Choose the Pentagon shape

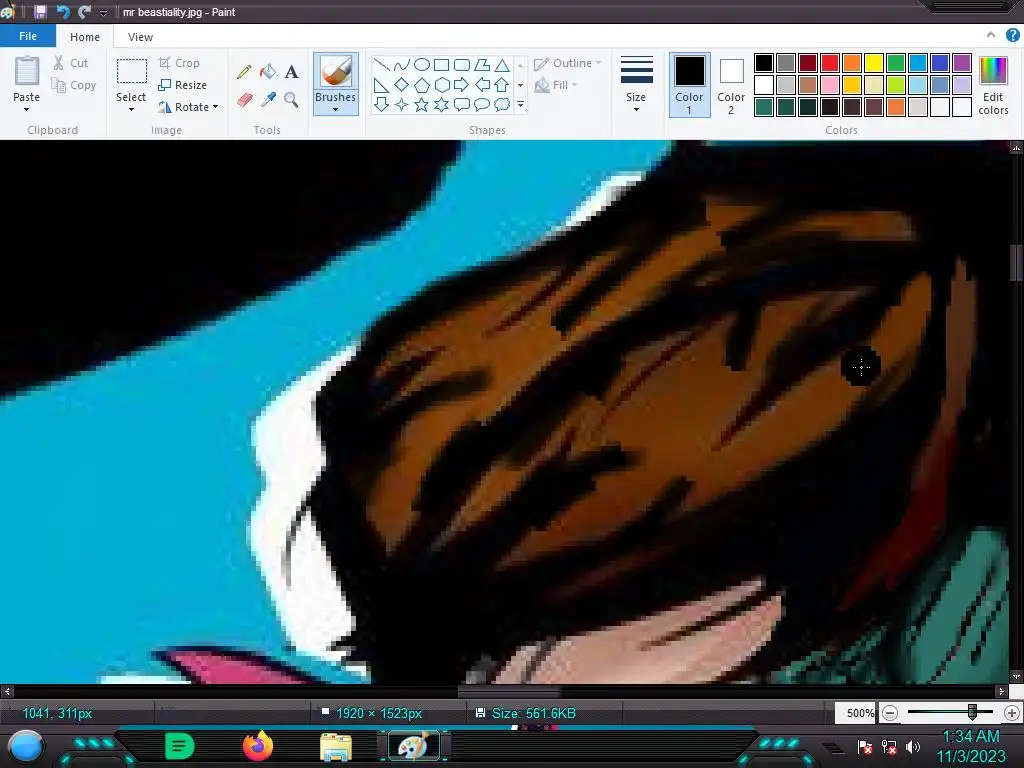tap(422, 85)
